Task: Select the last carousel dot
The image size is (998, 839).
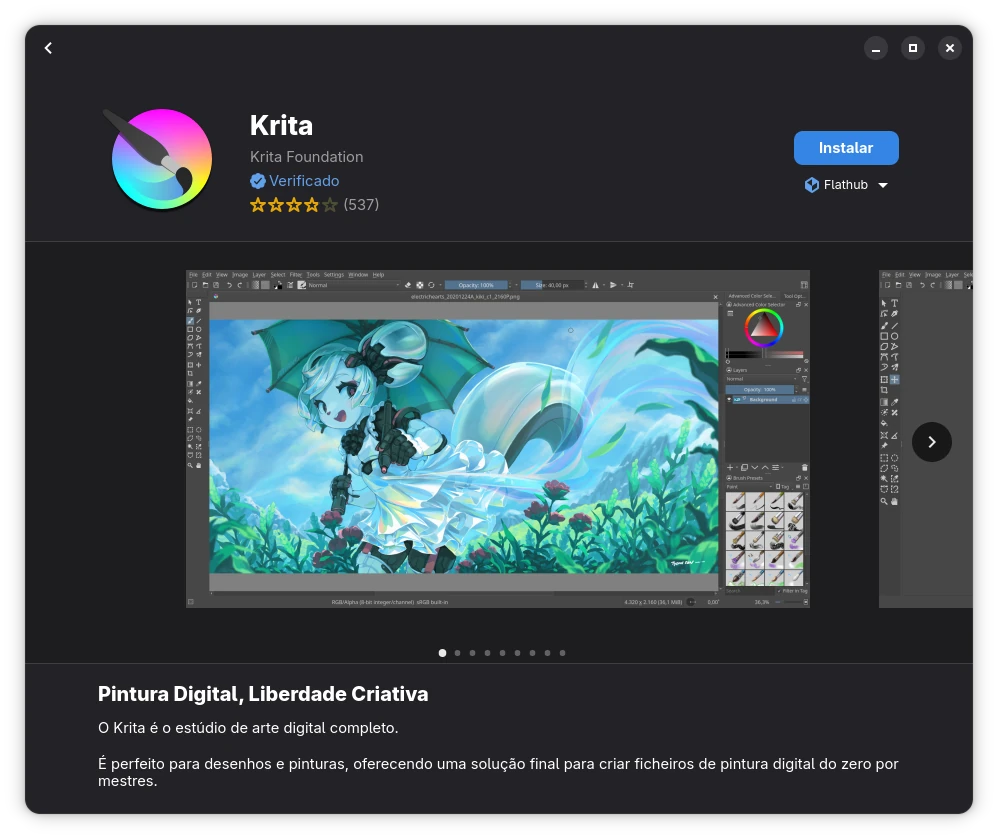Action: point(562,652)
